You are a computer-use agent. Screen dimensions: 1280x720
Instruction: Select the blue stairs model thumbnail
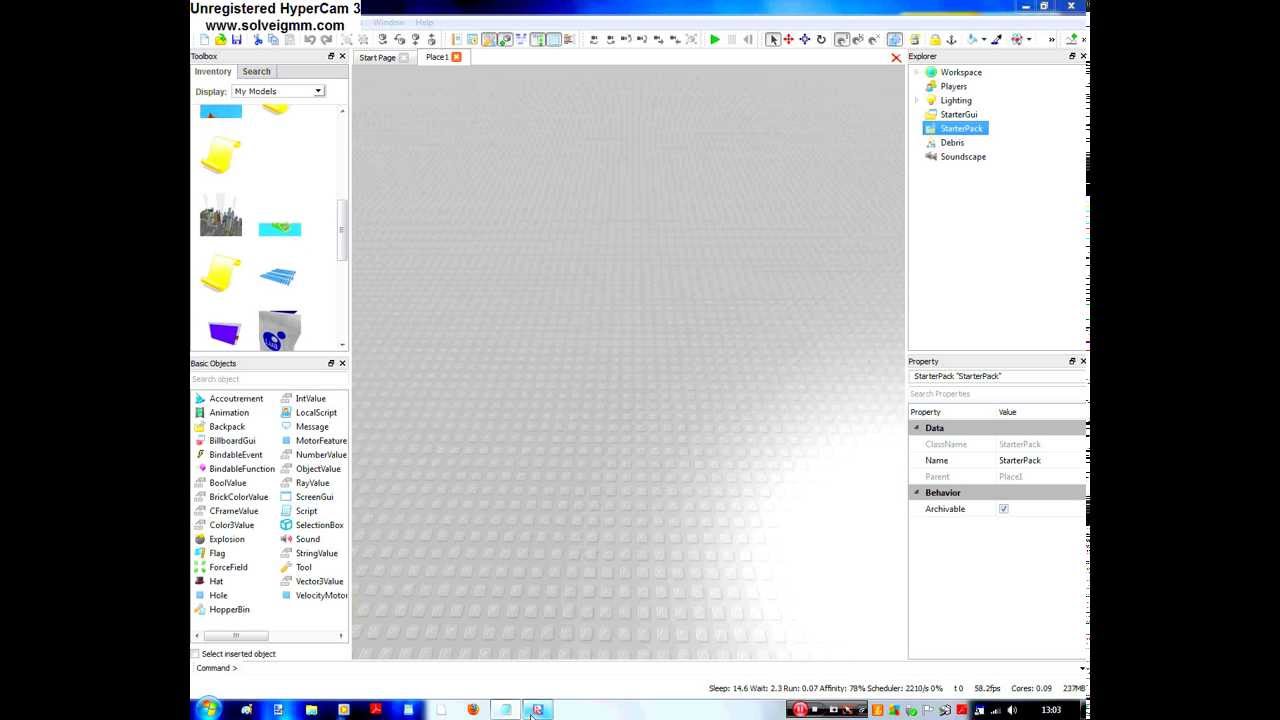point(278,276)
